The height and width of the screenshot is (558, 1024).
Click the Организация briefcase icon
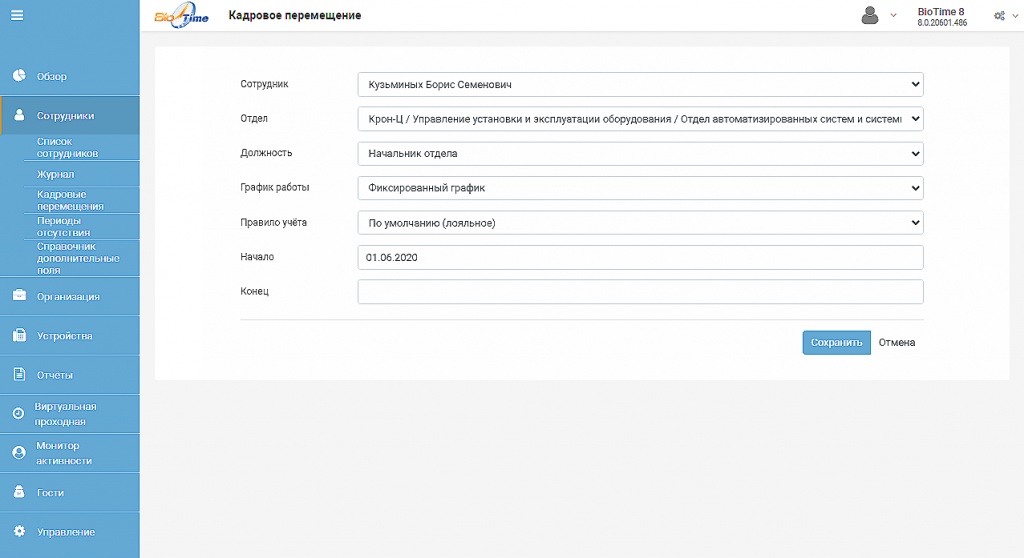pos(19,295)
